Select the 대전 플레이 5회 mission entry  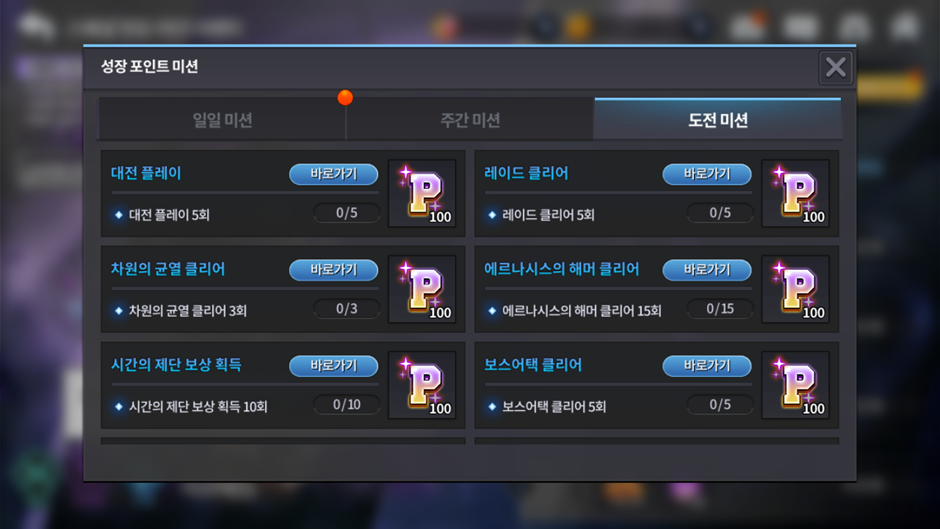tap(169, 215)
